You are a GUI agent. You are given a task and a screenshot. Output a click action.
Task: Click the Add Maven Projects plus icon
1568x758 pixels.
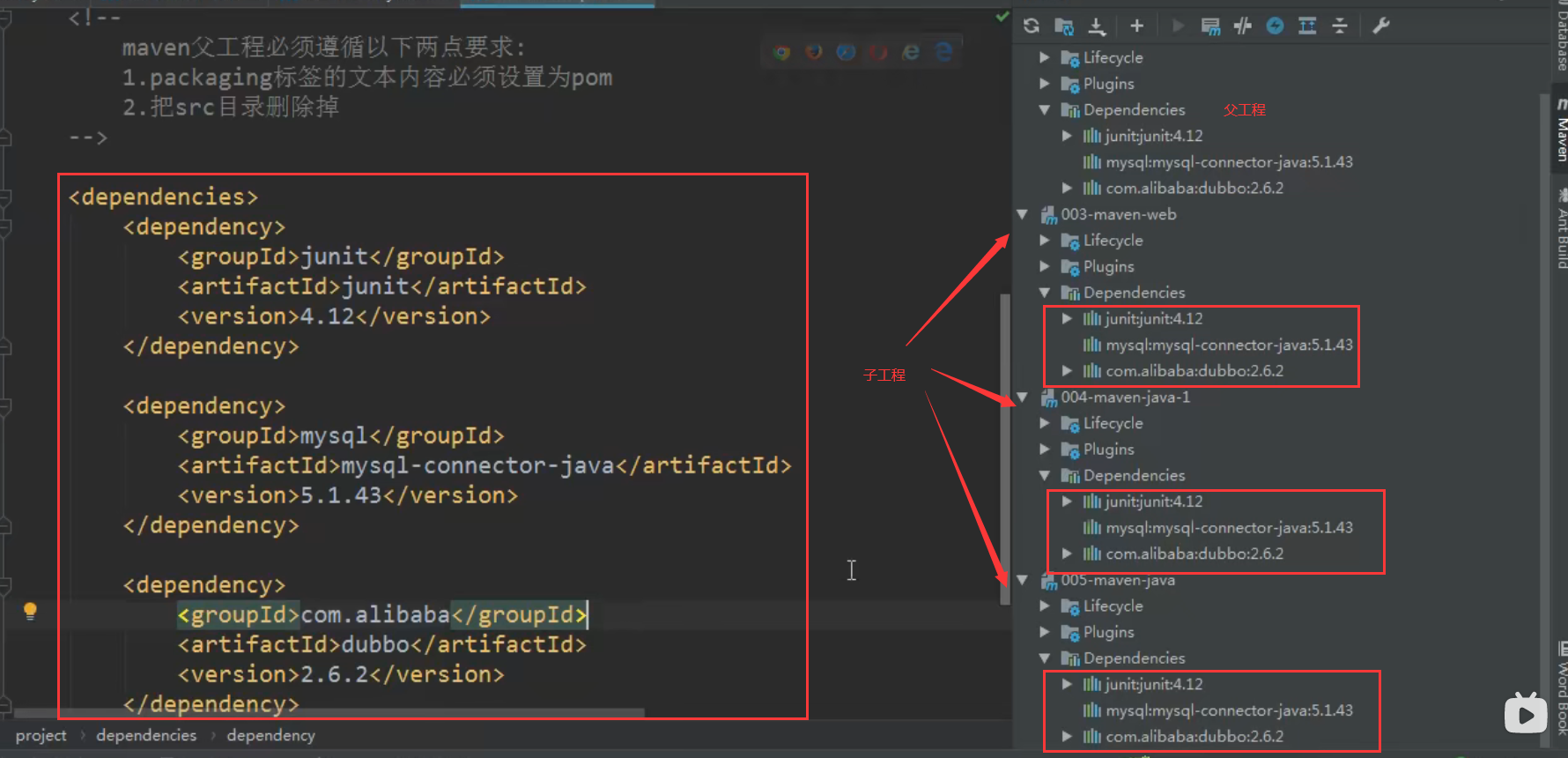[x=1137, y=26]
